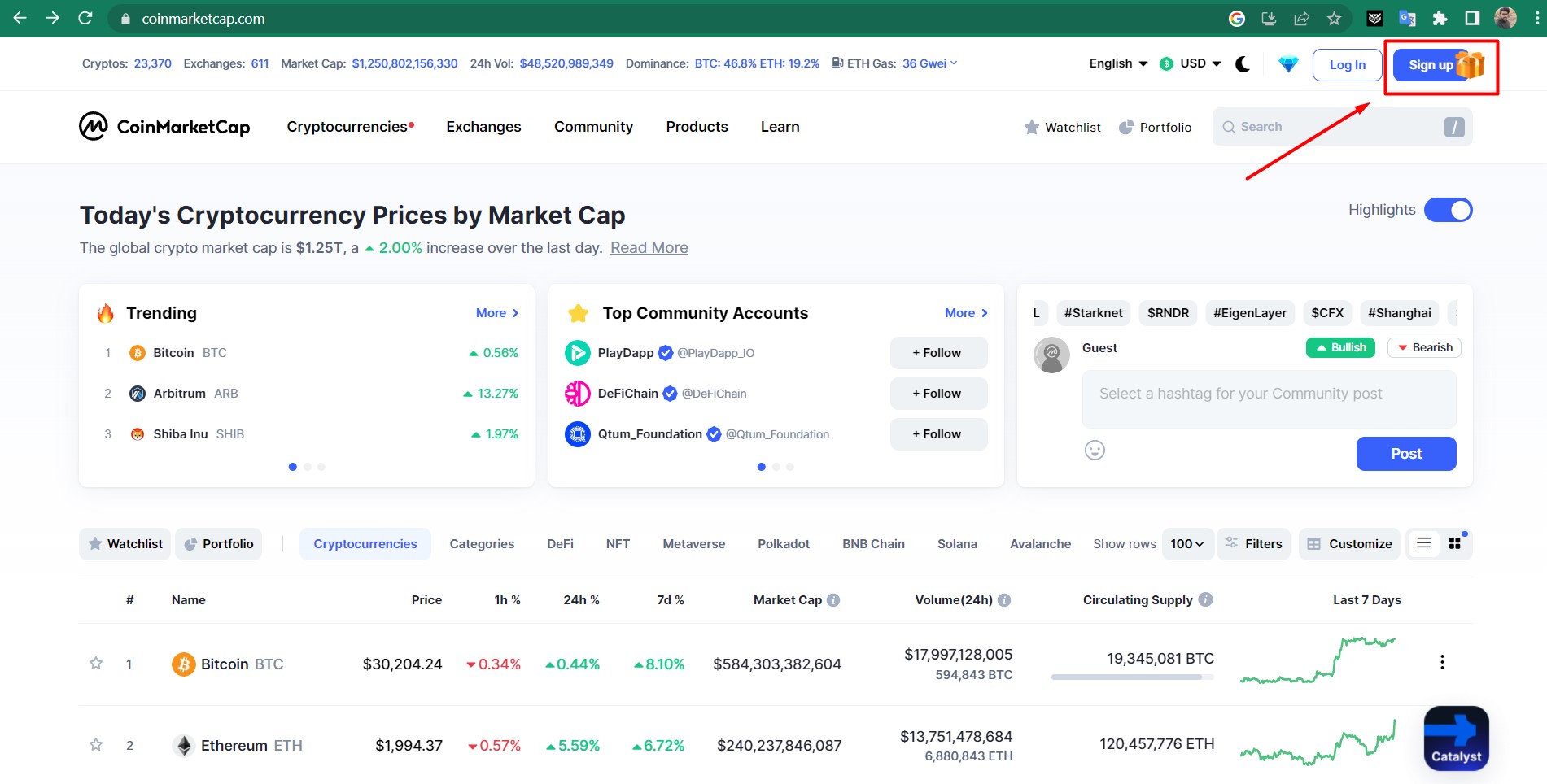The height and width of the screenshot is (784, 1547).
Task: Follow PlayDapp account
Action: point(938,353)
